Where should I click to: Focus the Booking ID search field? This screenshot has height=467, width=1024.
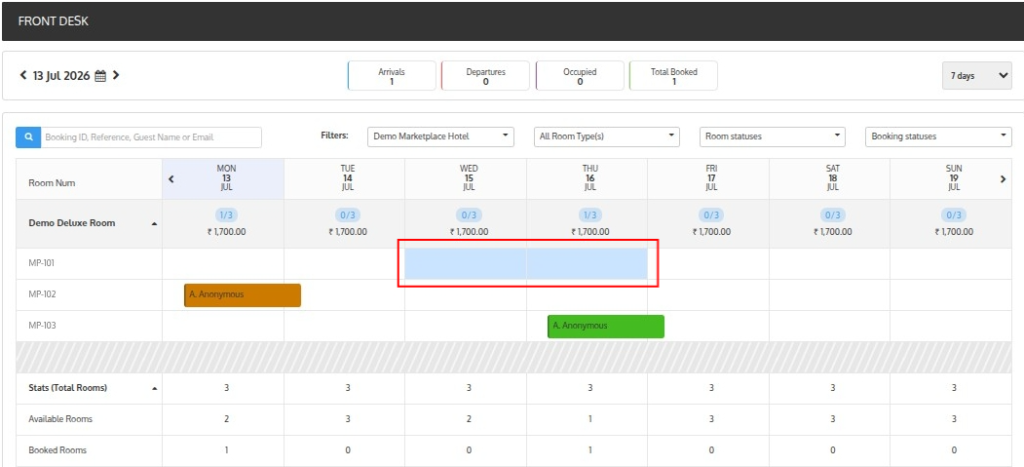(x=152, y=137)
